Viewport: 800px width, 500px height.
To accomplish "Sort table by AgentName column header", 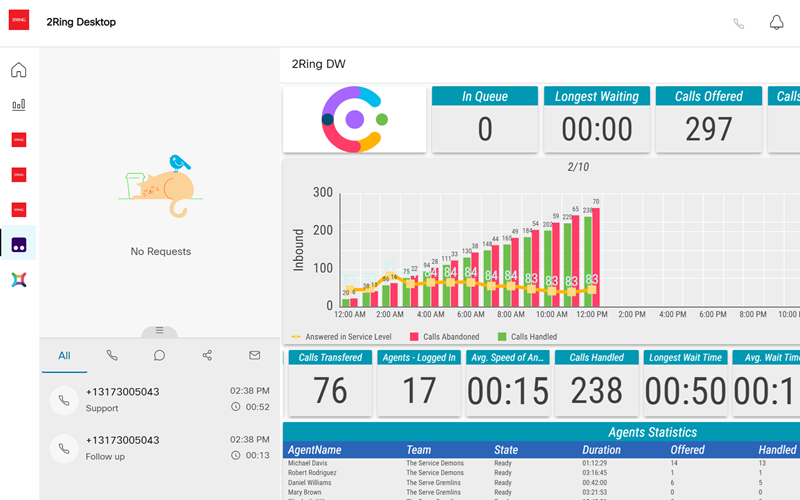I will (x=314, y=450).
